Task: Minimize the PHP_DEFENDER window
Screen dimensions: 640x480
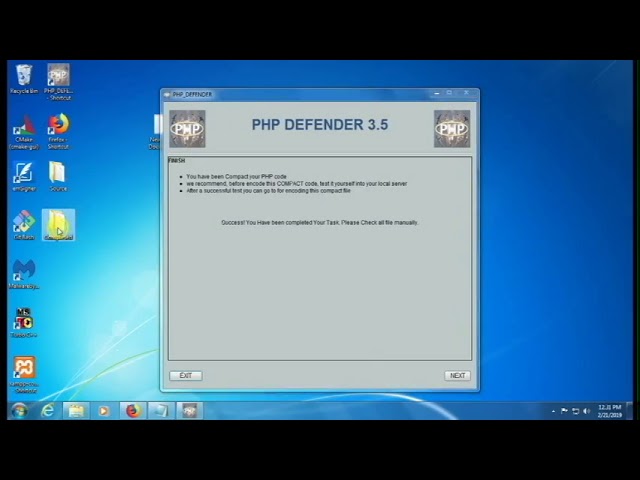Action: [x=436, y=93]
